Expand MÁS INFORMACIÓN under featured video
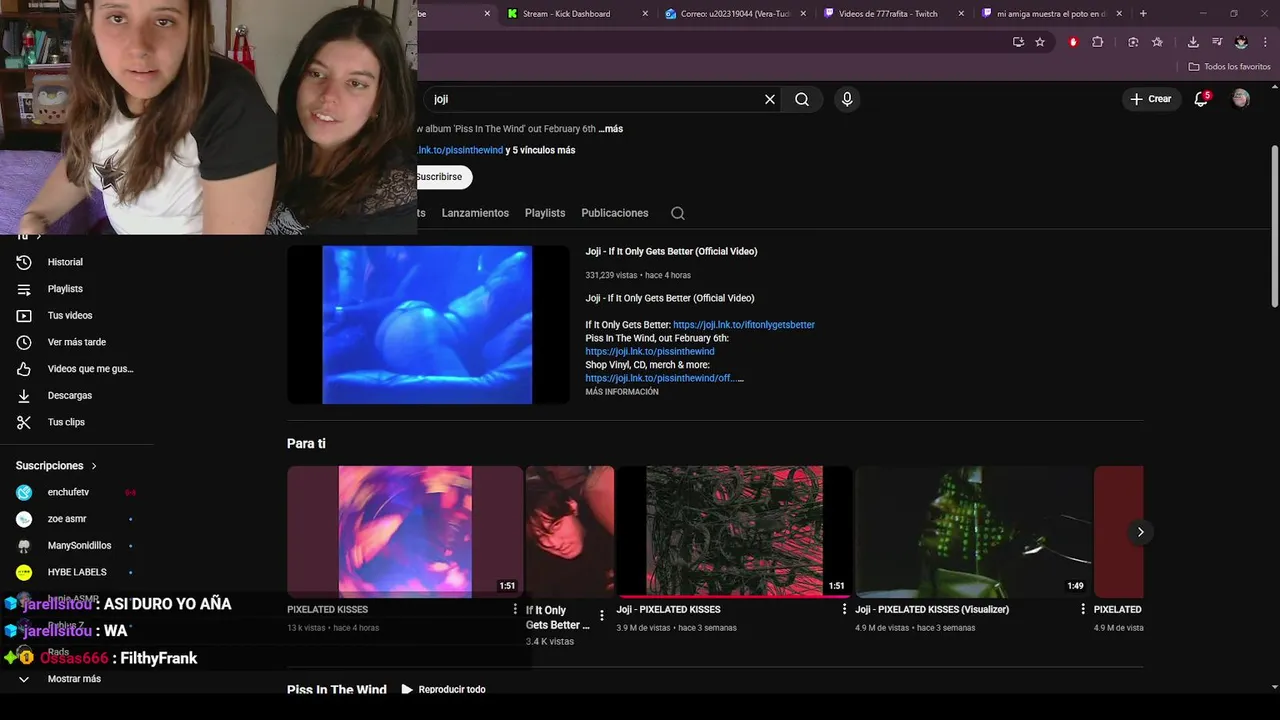The height and width of the screenshot is (720, 1280). (622, 392)
